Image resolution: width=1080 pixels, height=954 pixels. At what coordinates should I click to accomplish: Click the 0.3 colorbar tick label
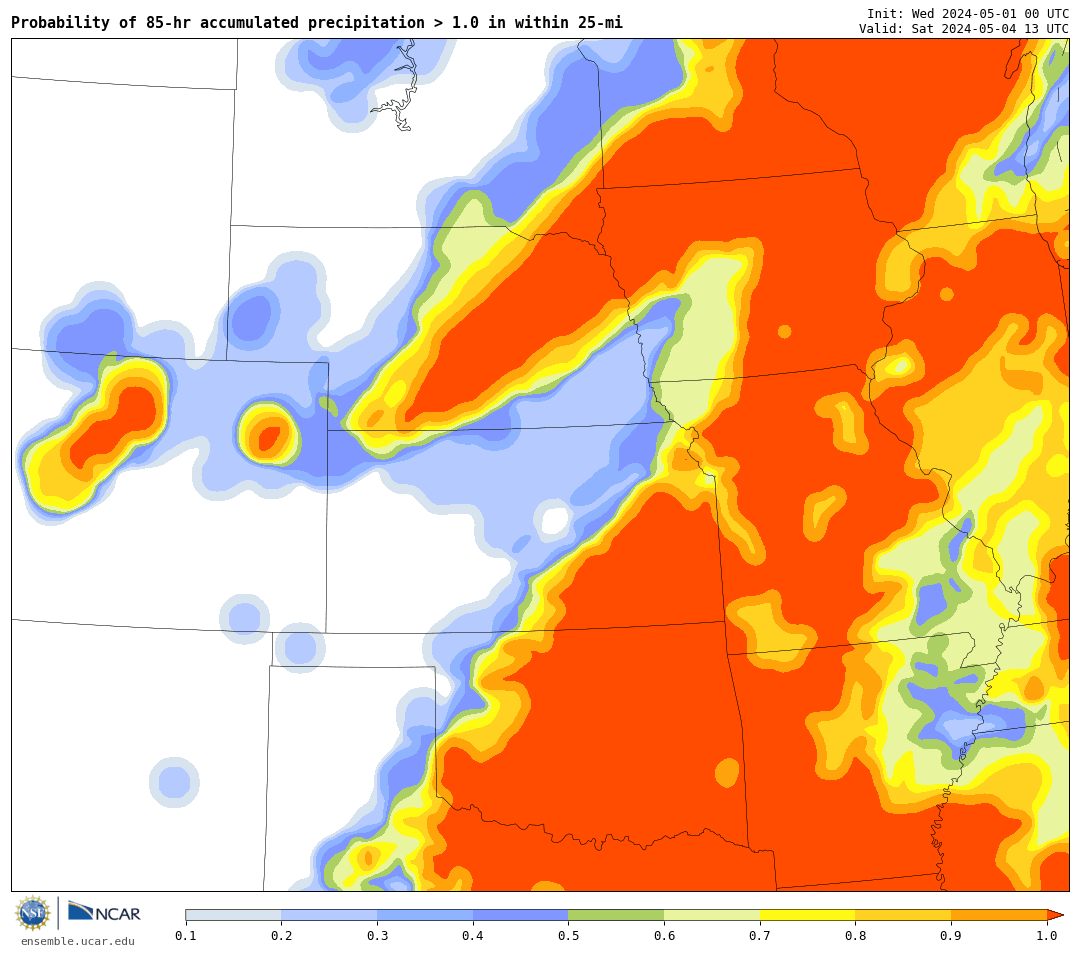tap(377, 935)
